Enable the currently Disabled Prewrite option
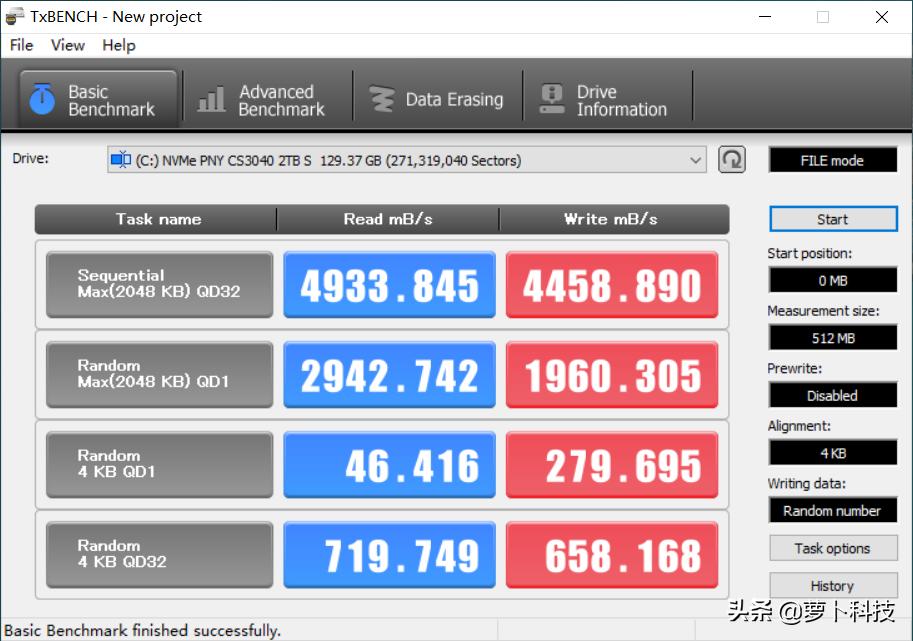The width and height of the screenshot is (913, 641). (x=832, y=395)
